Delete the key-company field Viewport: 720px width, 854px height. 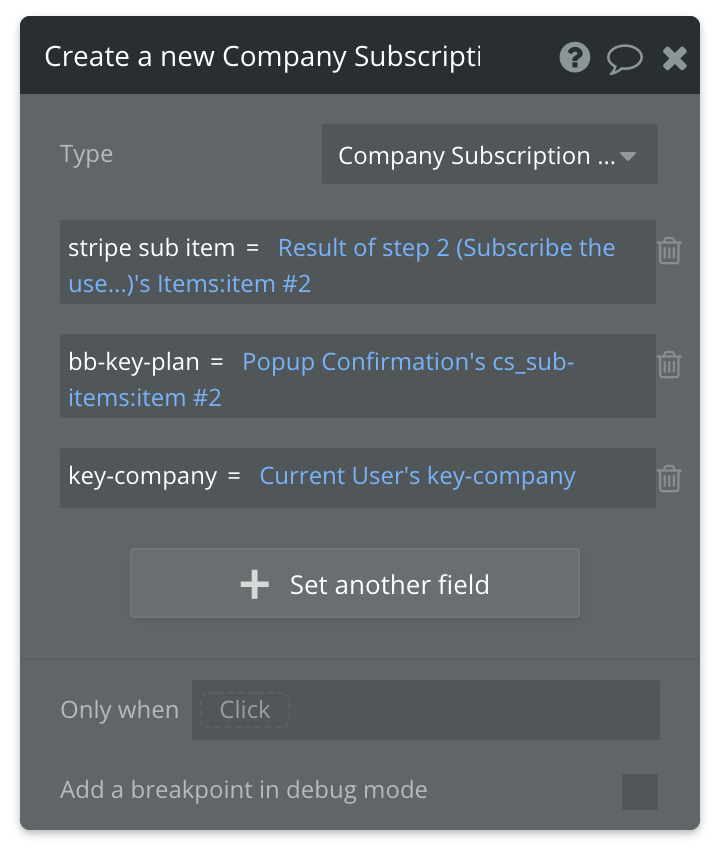pyautogui.click(x=669, y=478)
